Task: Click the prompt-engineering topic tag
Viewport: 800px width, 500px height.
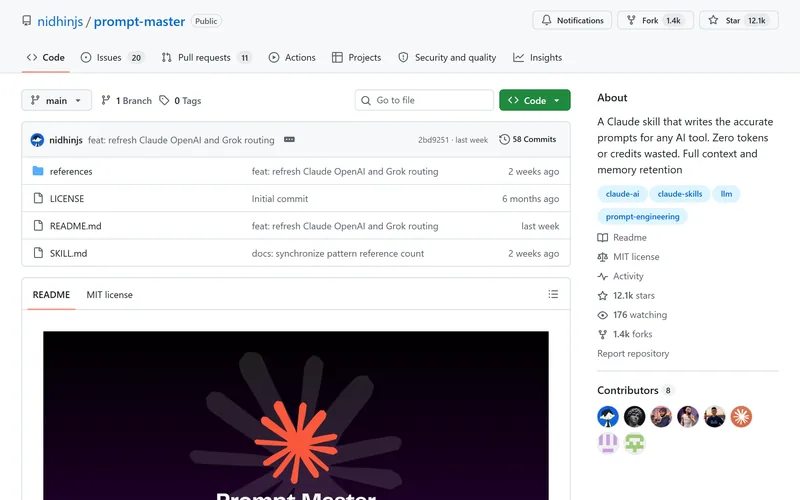Action: point(642,216)
